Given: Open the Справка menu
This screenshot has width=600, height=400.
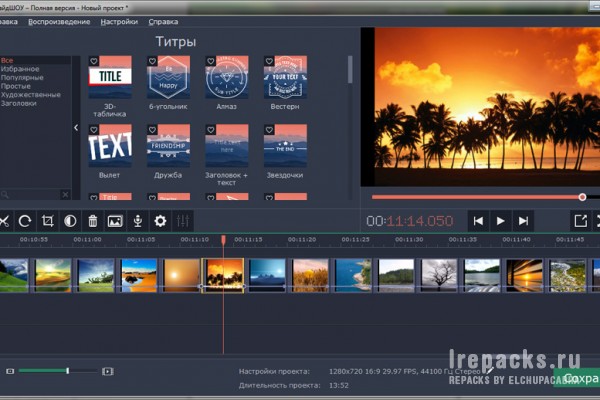Looking at the screenshot, I should point(163,22).
